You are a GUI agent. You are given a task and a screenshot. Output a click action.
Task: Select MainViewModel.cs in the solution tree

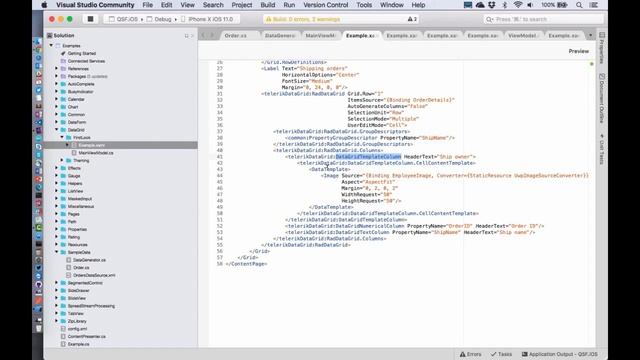[x=96, y=153]
